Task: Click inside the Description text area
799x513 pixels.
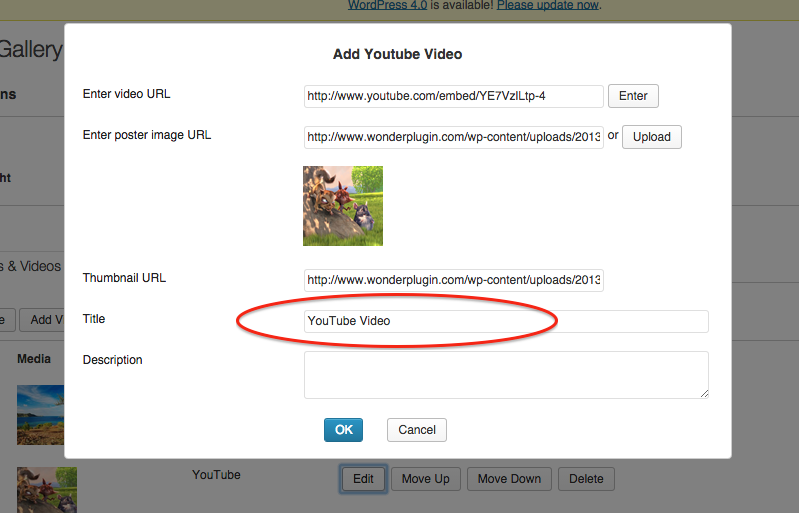Action: tap(505, 375)
